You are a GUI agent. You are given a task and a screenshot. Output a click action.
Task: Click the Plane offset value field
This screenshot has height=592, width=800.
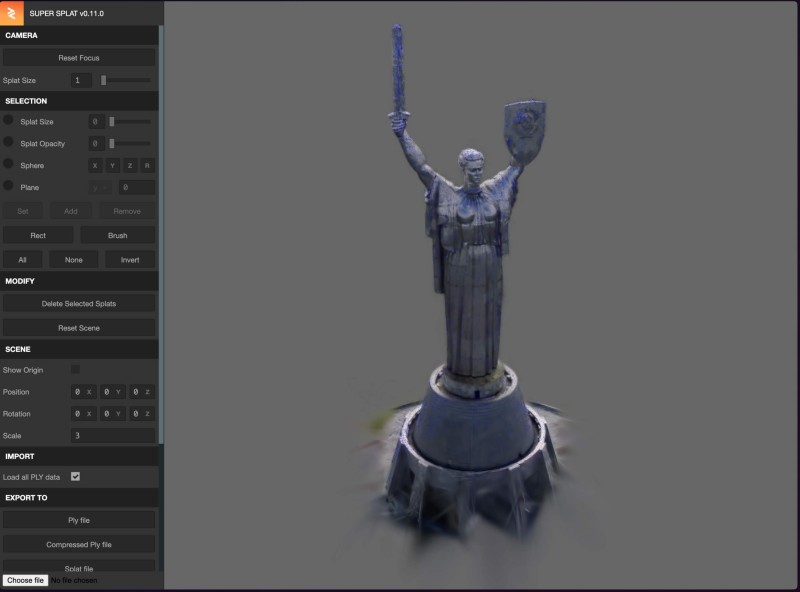(x=137, y=187)
